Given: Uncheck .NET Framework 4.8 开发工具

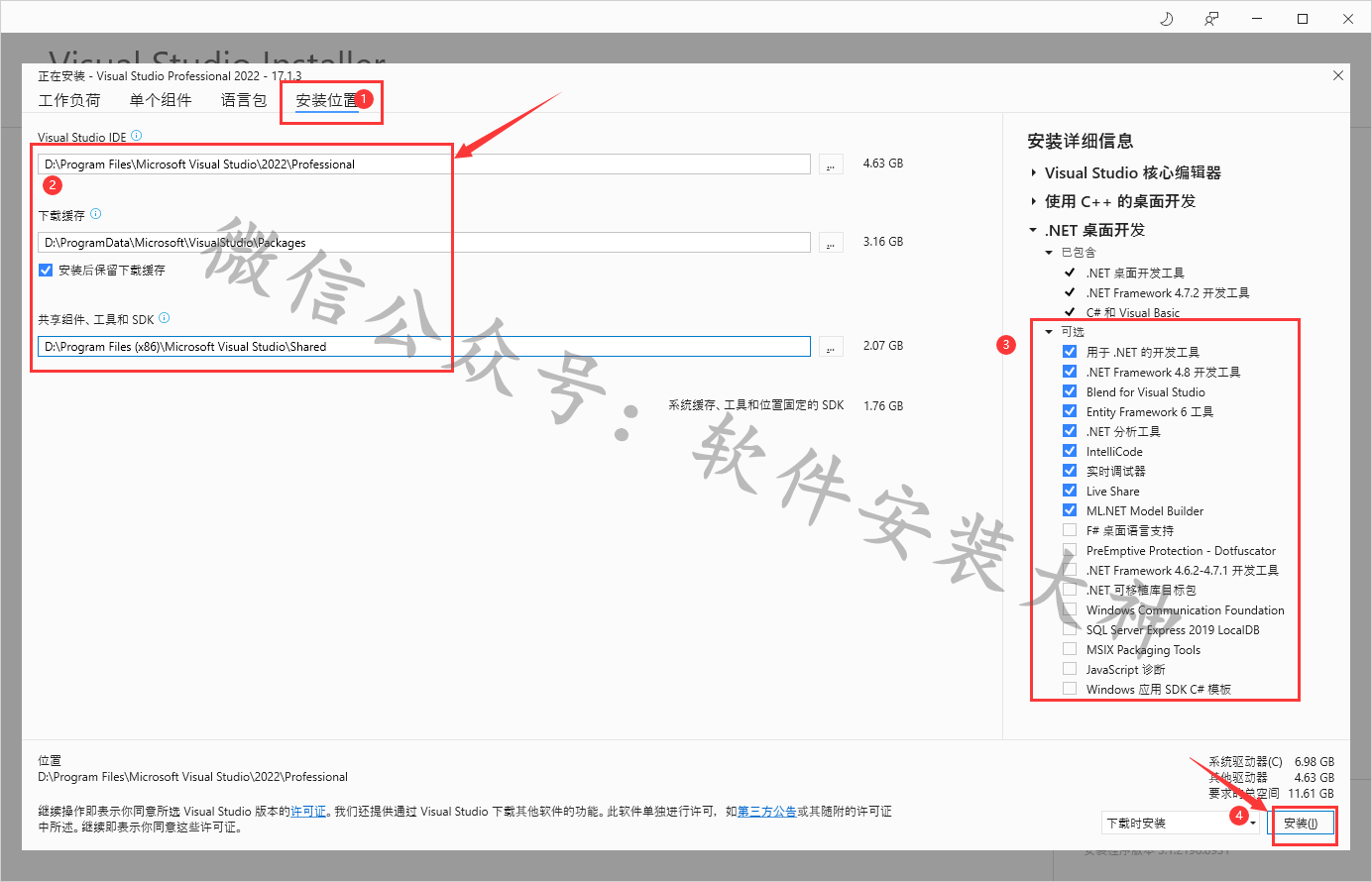Looking at the screenshot, I should 1070,372.
